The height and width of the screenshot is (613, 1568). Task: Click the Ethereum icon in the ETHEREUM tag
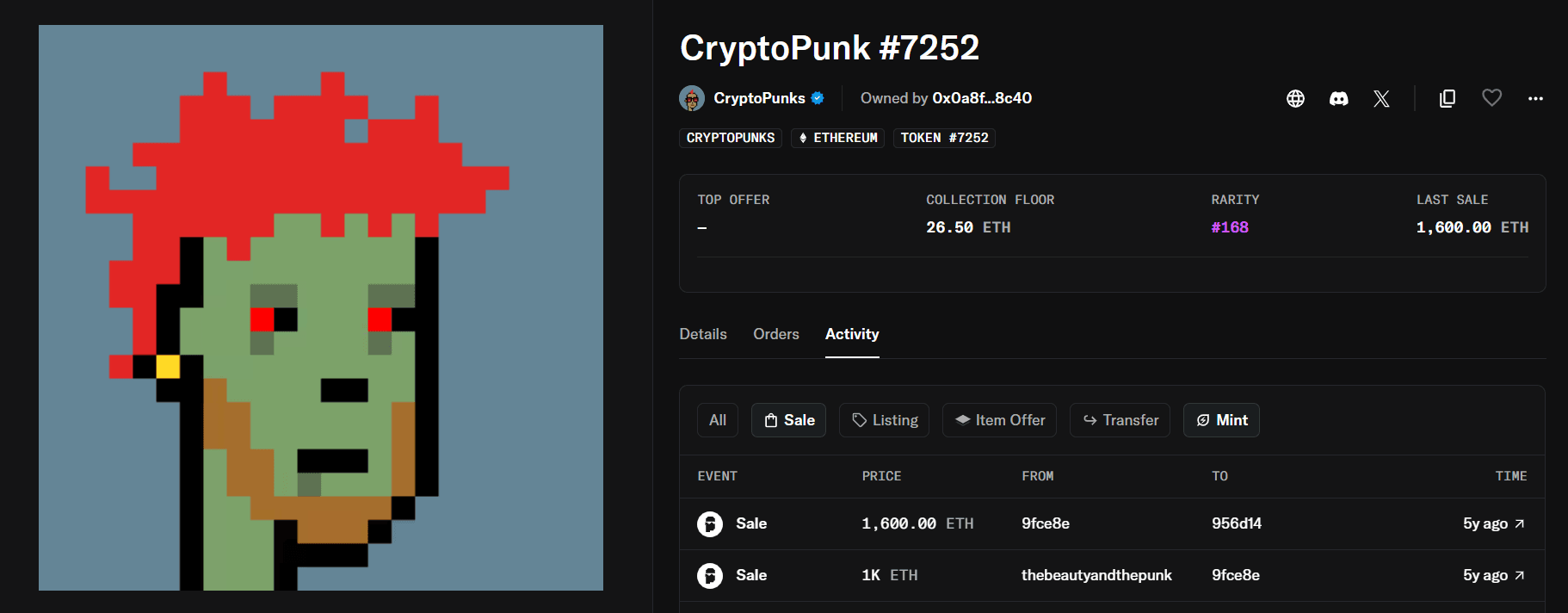pyautogui.click(x=803, y=137)
